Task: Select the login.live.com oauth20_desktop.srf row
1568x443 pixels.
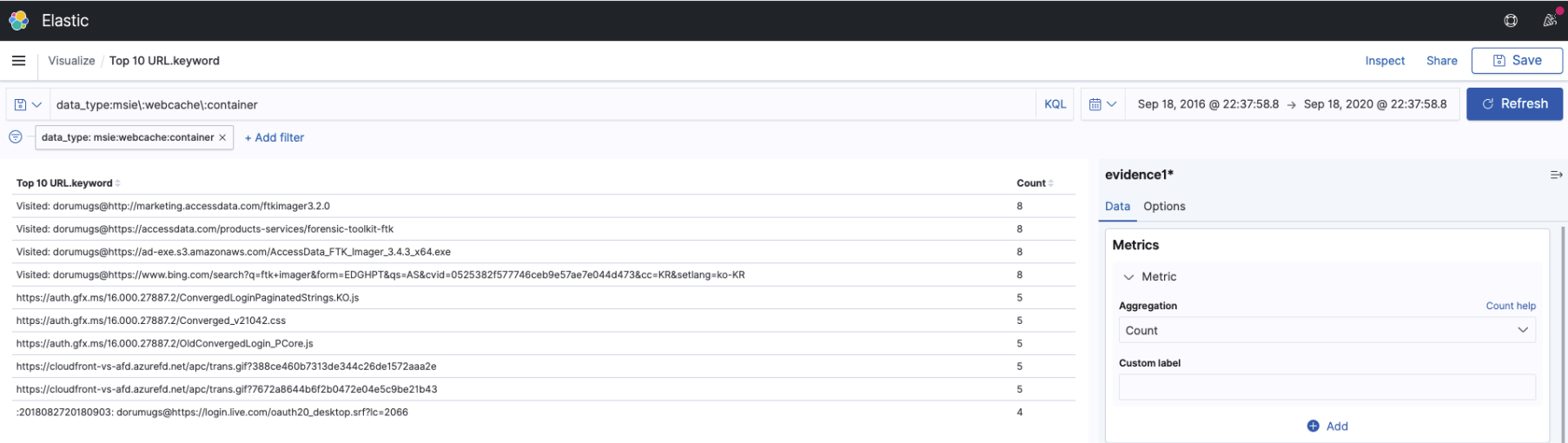Action: coord(545,413)
